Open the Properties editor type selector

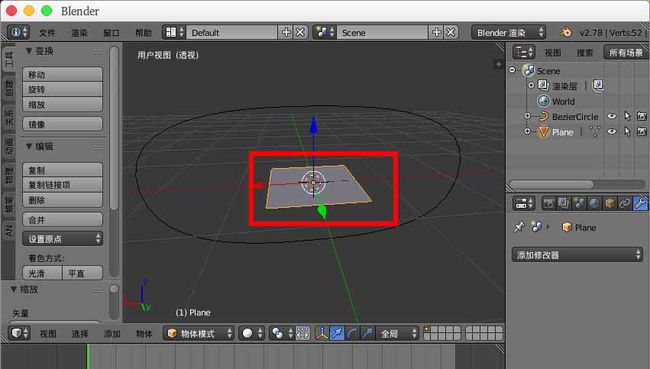(524, 204)
